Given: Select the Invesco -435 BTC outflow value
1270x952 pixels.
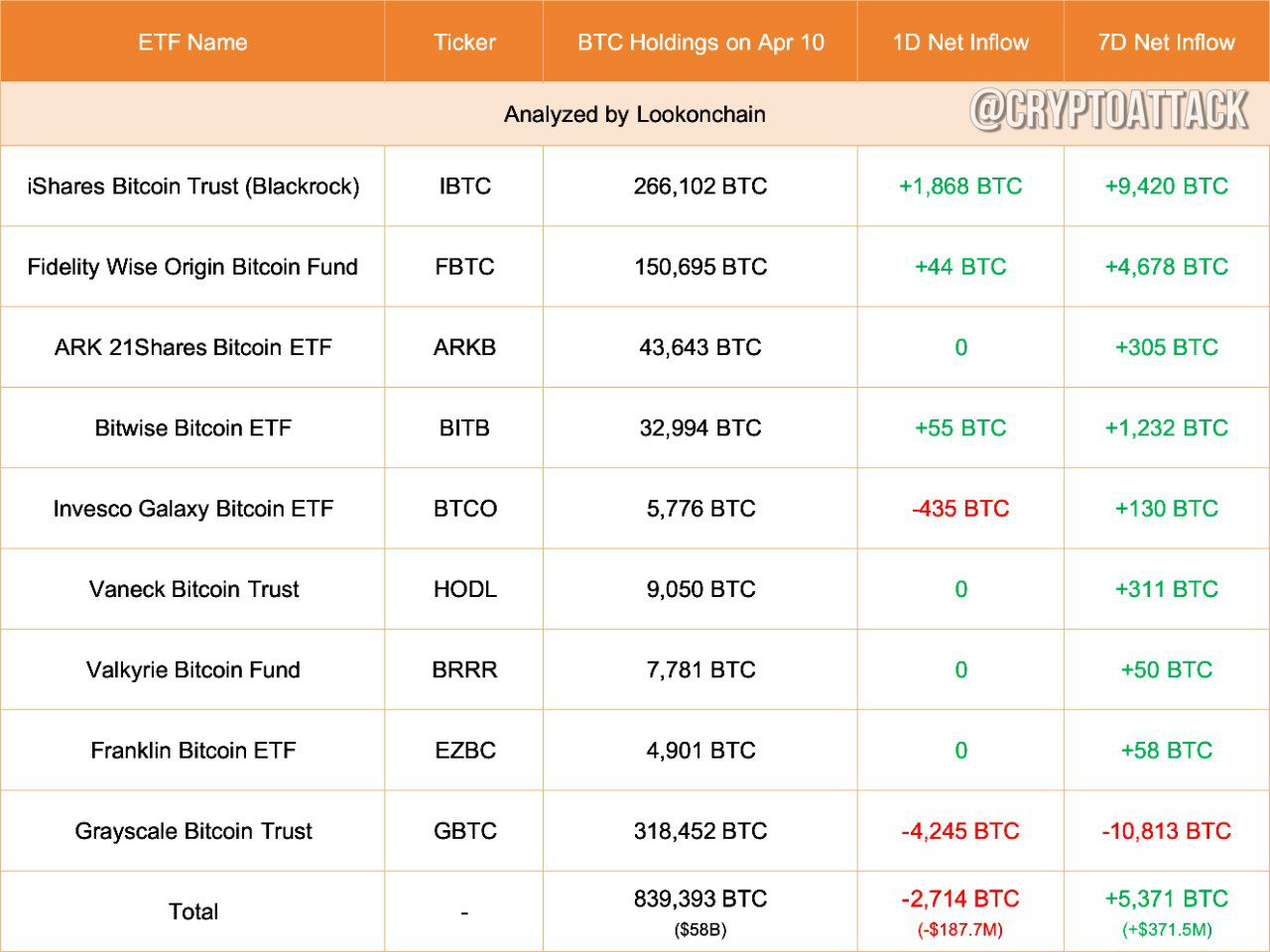Looking at the screenshot, I should (960, 509).
